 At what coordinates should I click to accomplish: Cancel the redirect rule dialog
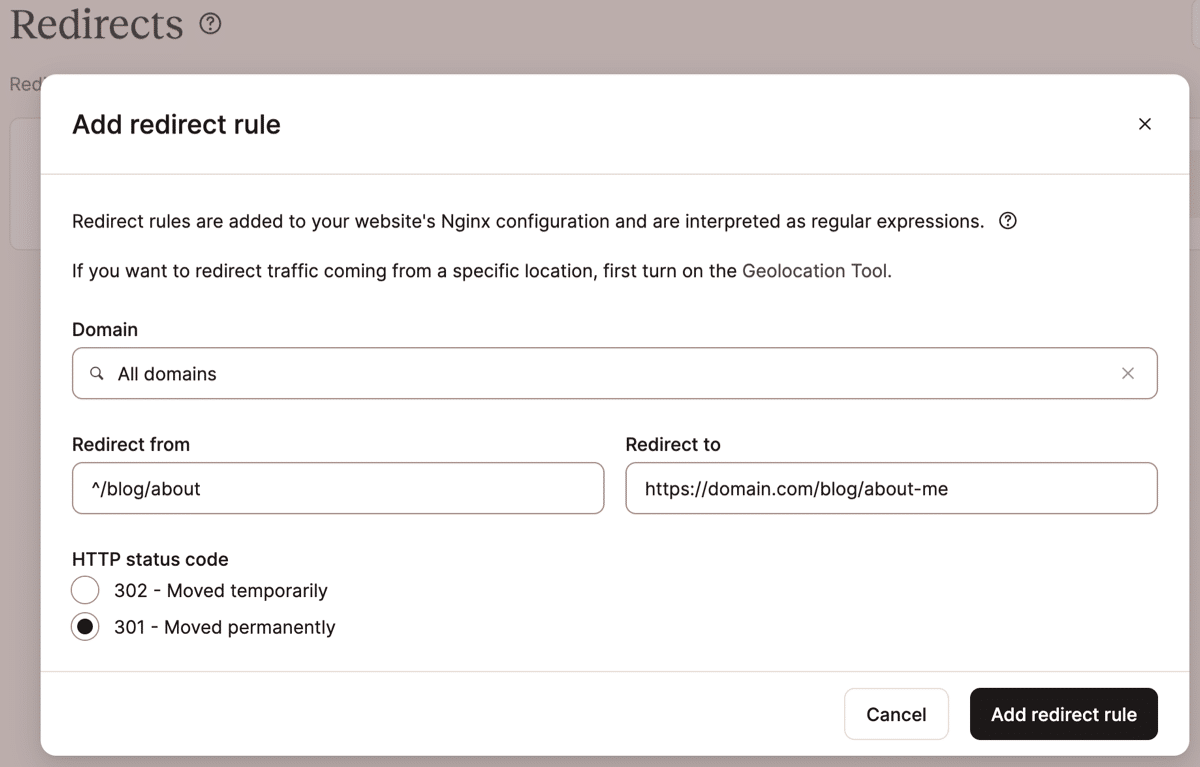[x=896, y=714]
